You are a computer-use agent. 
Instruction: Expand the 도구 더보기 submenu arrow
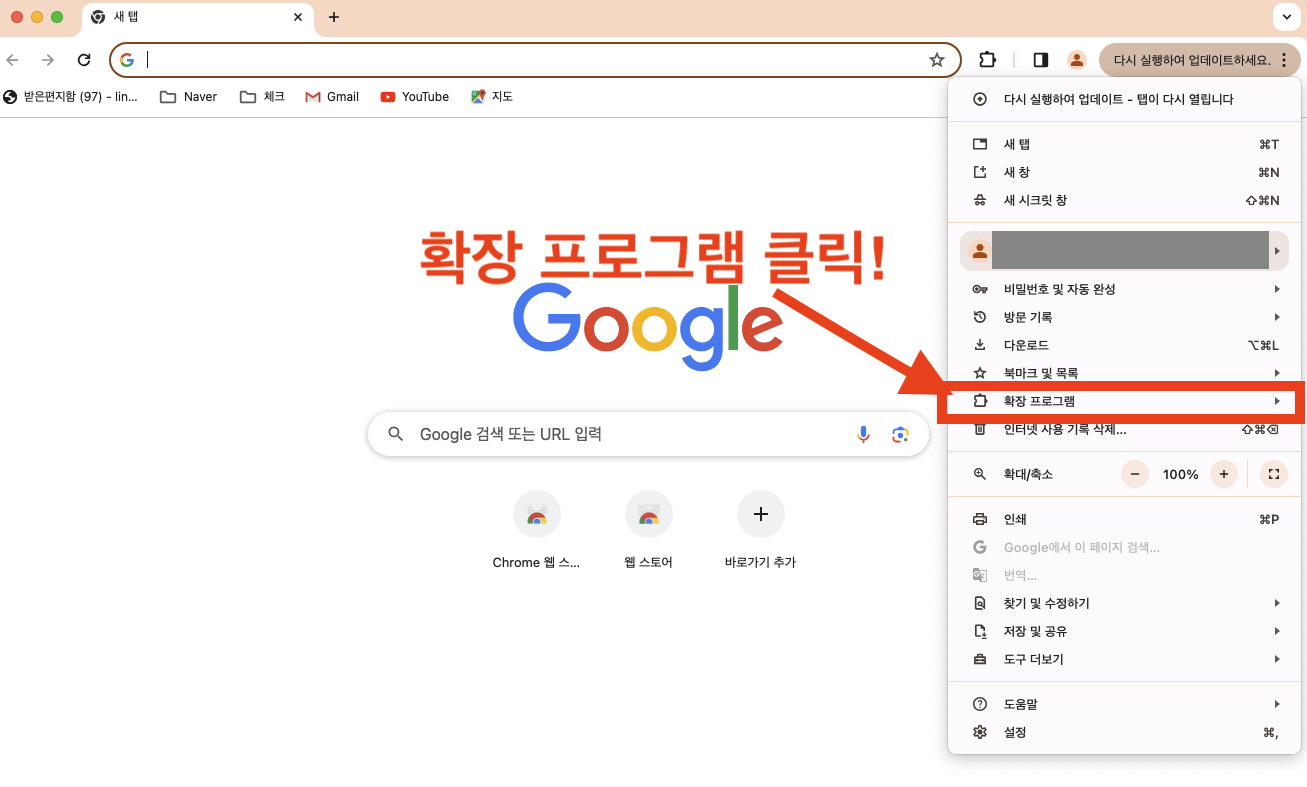coord(1277,659)
